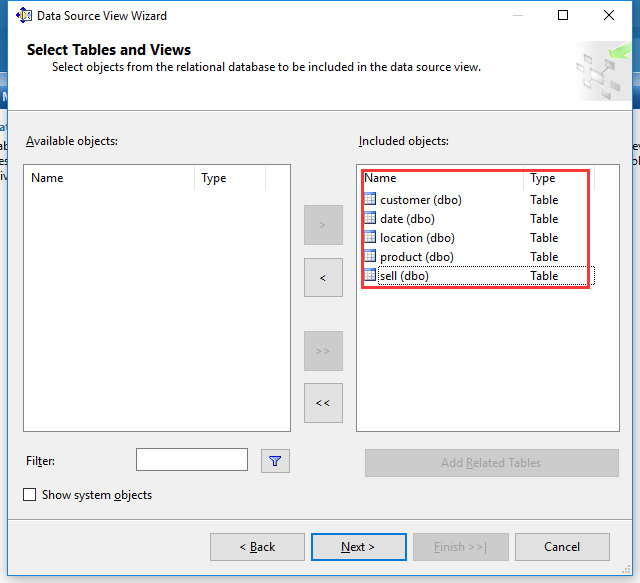640x583 pixels.
Task: Select the customer (dbo) row name
Action: coord(420,200)
